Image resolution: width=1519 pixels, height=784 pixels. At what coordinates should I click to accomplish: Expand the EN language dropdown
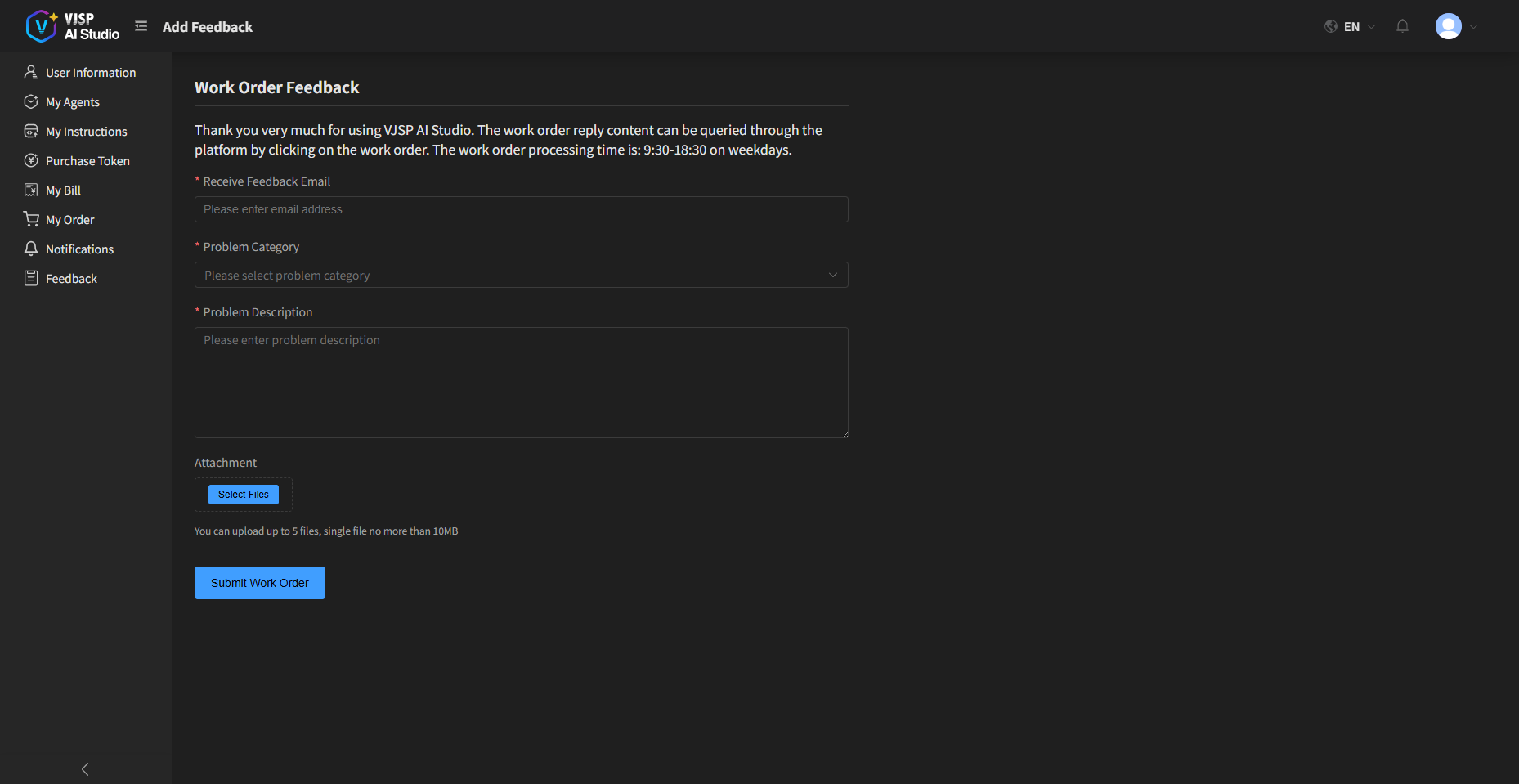[1360, 26]
